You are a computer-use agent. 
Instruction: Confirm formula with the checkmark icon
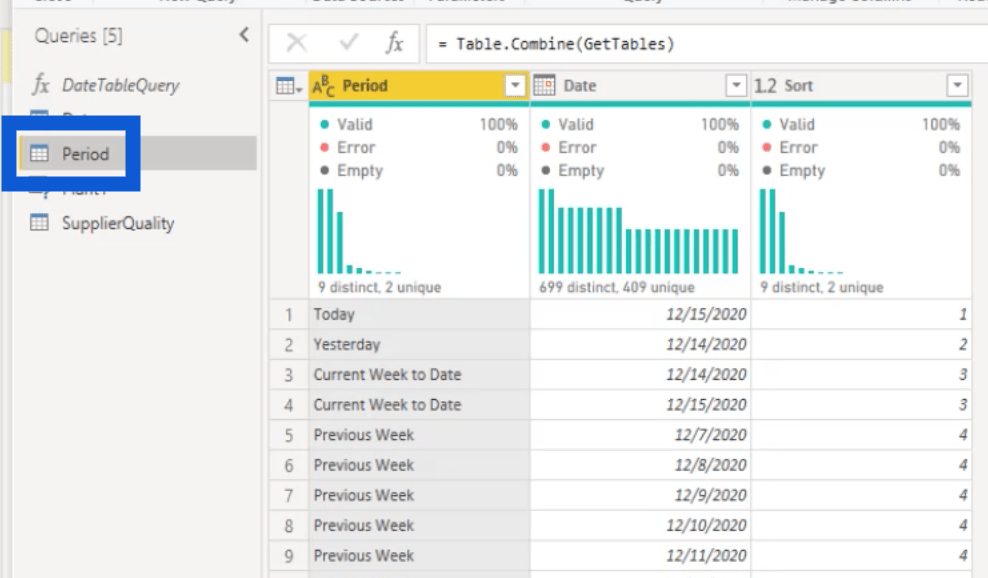point(348,43)
